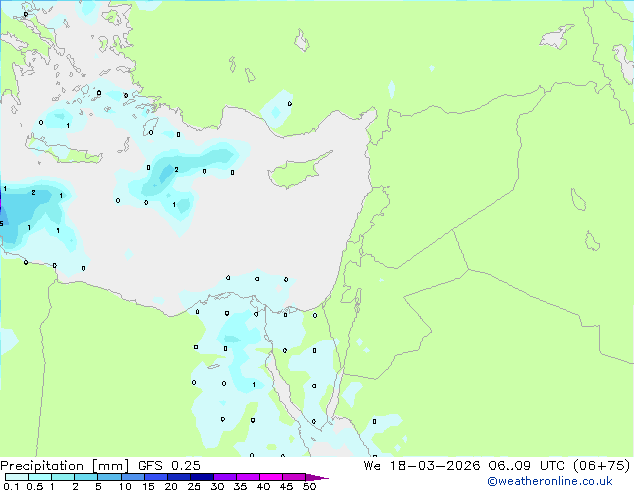Select the "GFS 0.25" model label
634x490 pixels.
[169, 466]
